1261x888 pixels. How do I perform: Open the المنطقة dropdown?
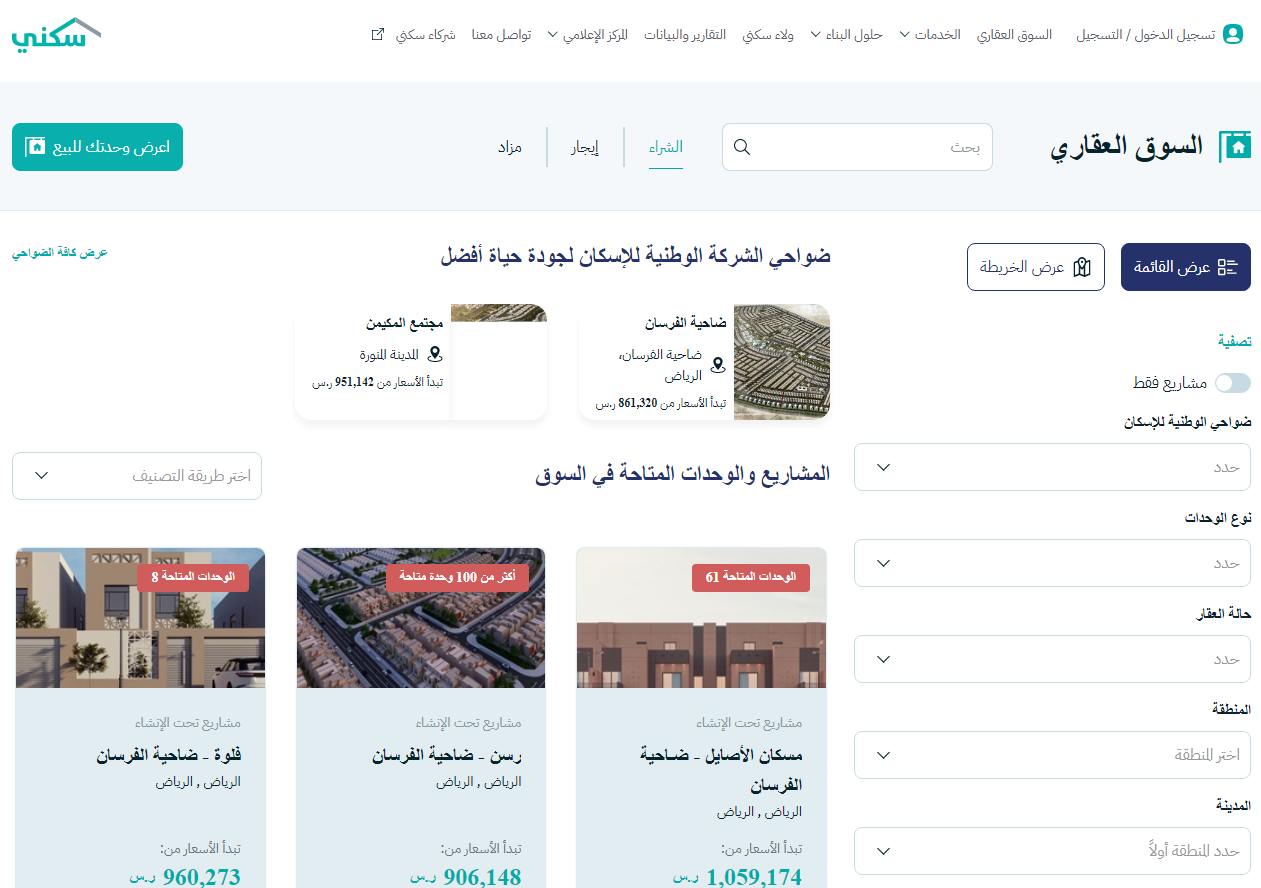(1052, 755)
